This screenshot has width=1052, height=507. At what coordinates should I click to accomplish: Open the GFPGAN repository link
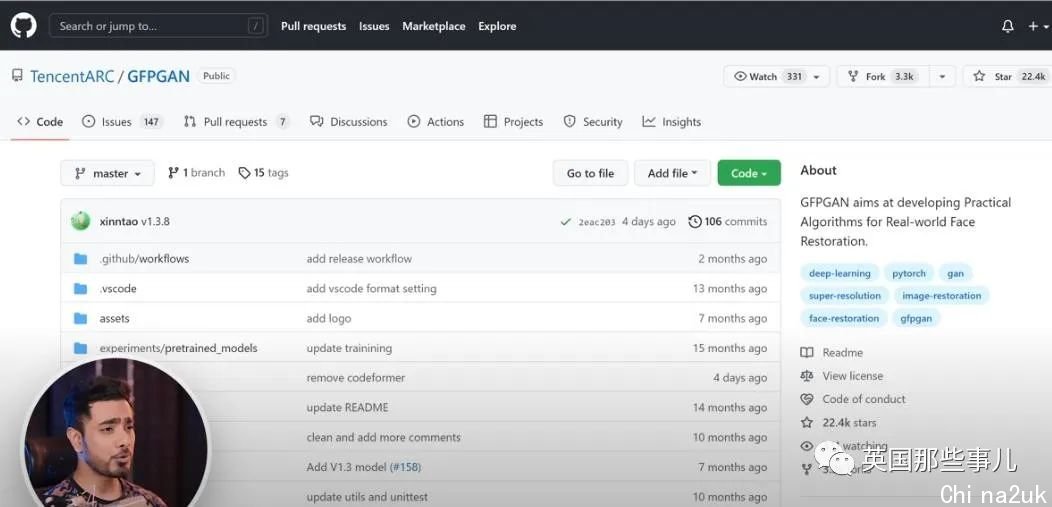click(x=158, y=76)
